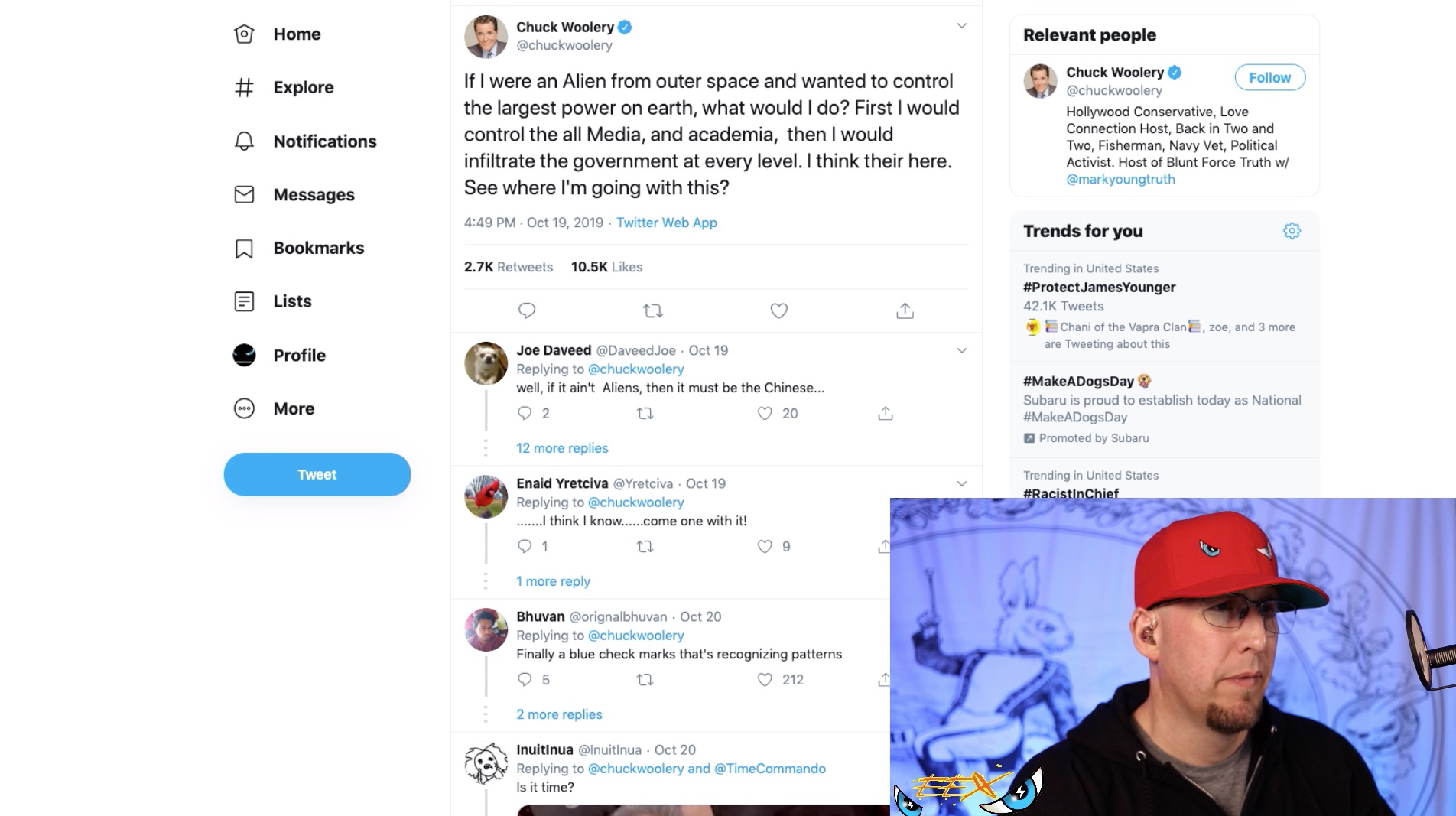The width and height of the screenshot is (1456, 816).
Task: Retweet Bhuvan's reply
Action: coord(645,679)
